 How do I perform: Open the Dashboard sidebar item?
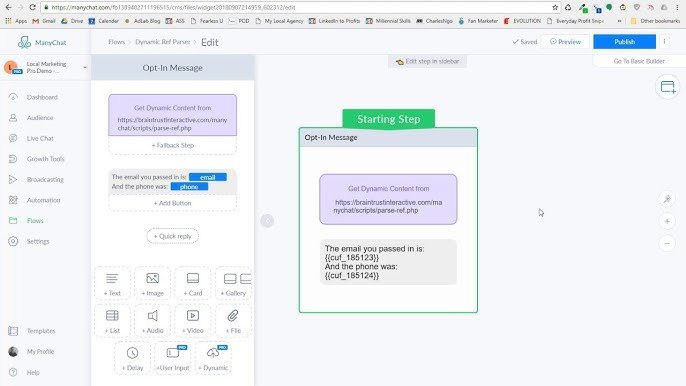(x=34, y=97)
